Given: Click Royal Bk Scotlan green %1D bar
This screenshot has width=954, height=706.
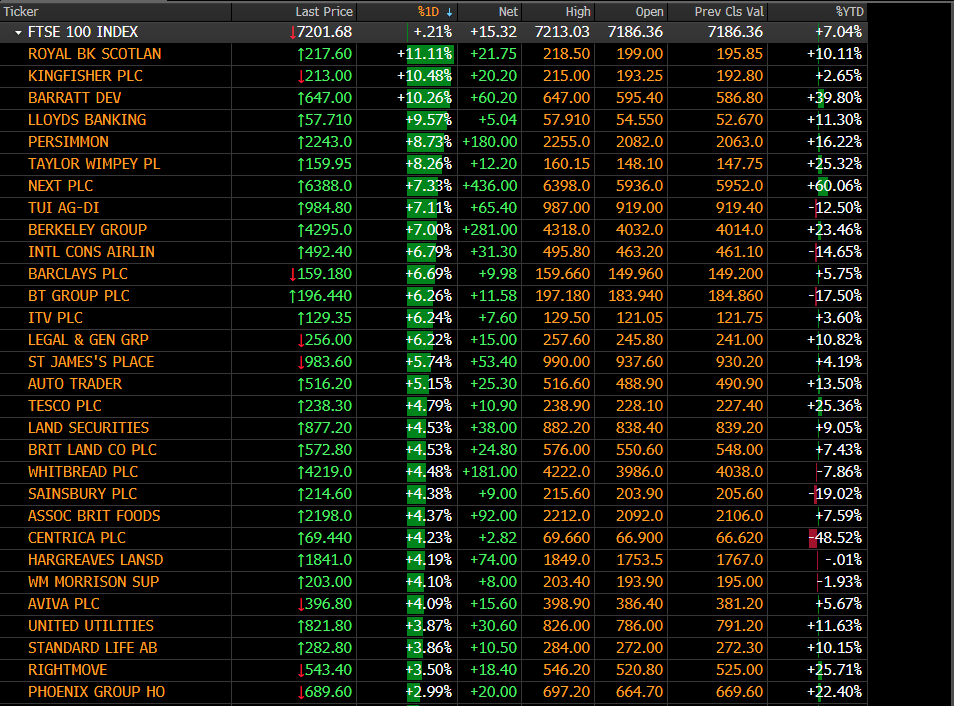Looking at the screenshot, I should tap(430, 54).
